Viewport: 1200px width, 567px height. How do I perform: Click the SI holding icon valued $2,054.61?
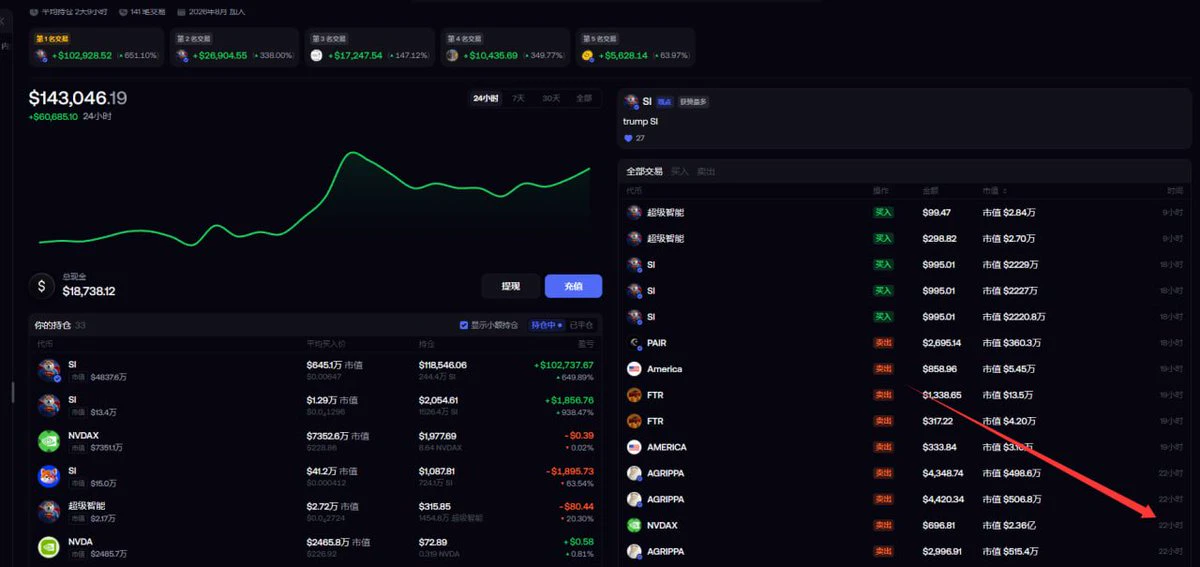point(49,405)
